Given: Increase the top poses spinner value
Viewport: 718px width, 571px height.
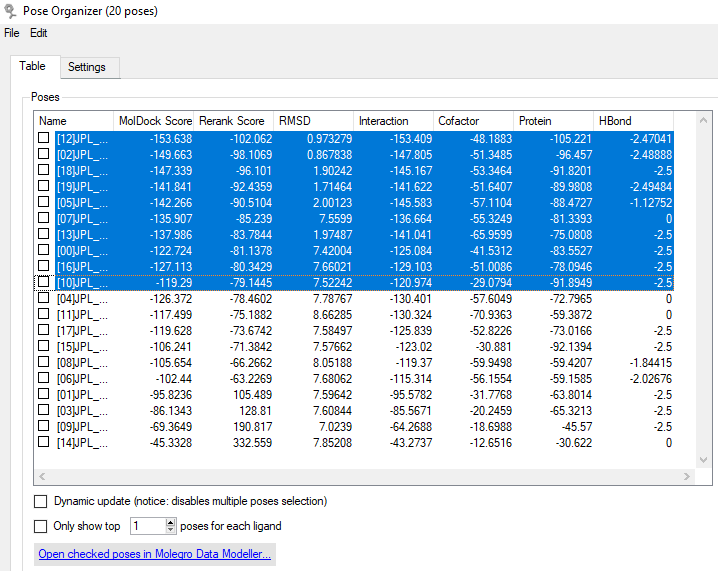Looking at the screenshot, I should [x=170, y=522].
